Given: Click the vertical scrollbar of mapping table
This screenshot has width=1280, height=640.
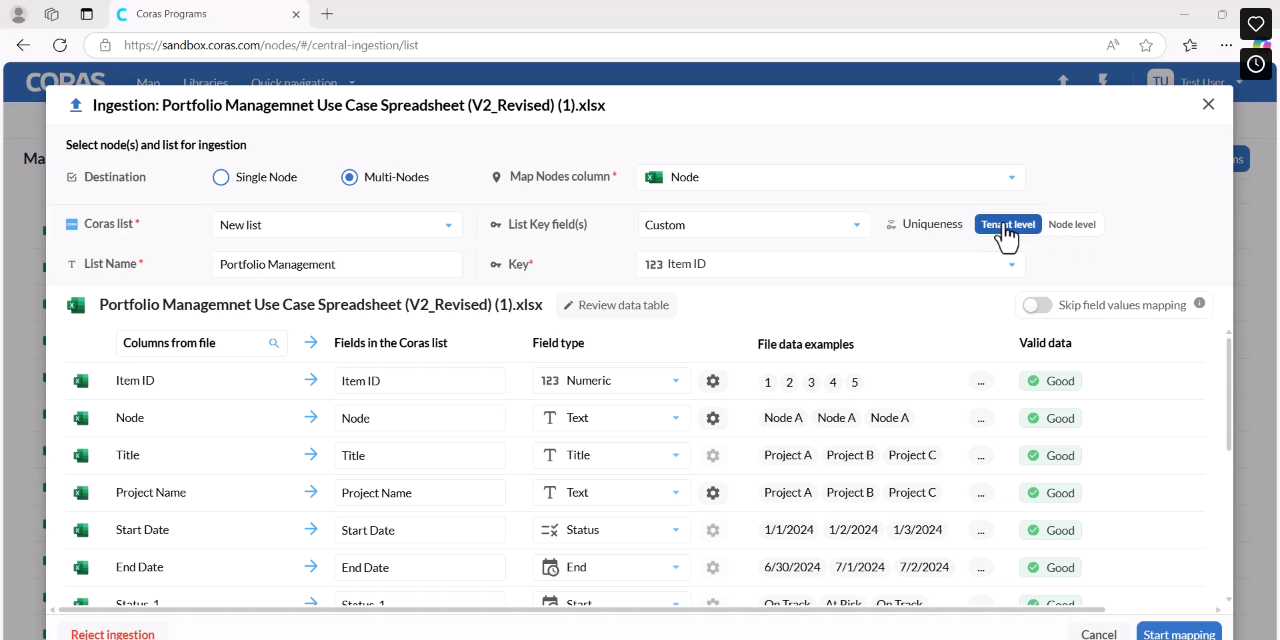Looking at the screenshot, I should coord(1228,394).
